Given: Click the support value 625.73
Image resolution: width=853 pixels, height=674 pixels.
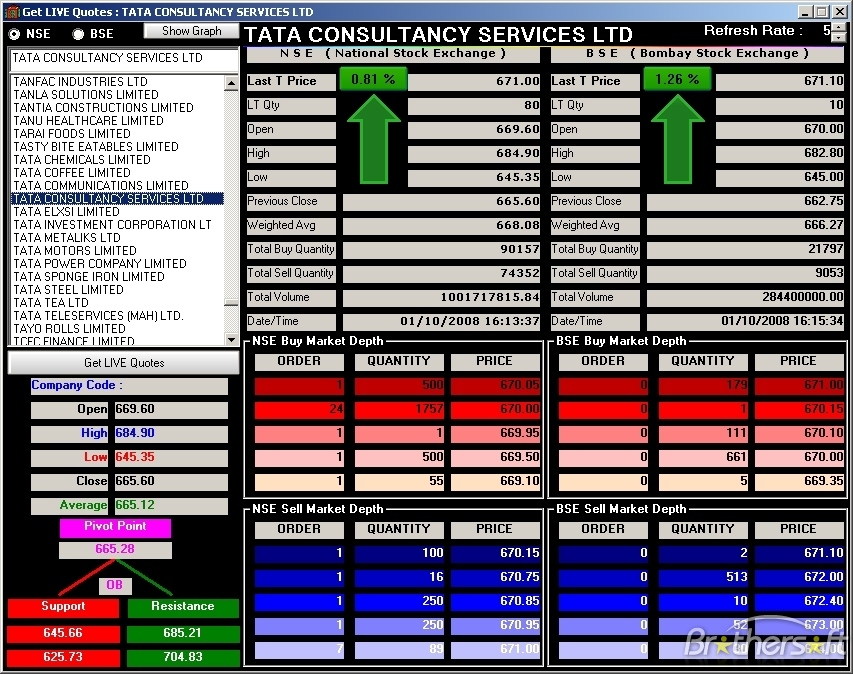Looking at the screenshot, I should click(x=63, y=658).
